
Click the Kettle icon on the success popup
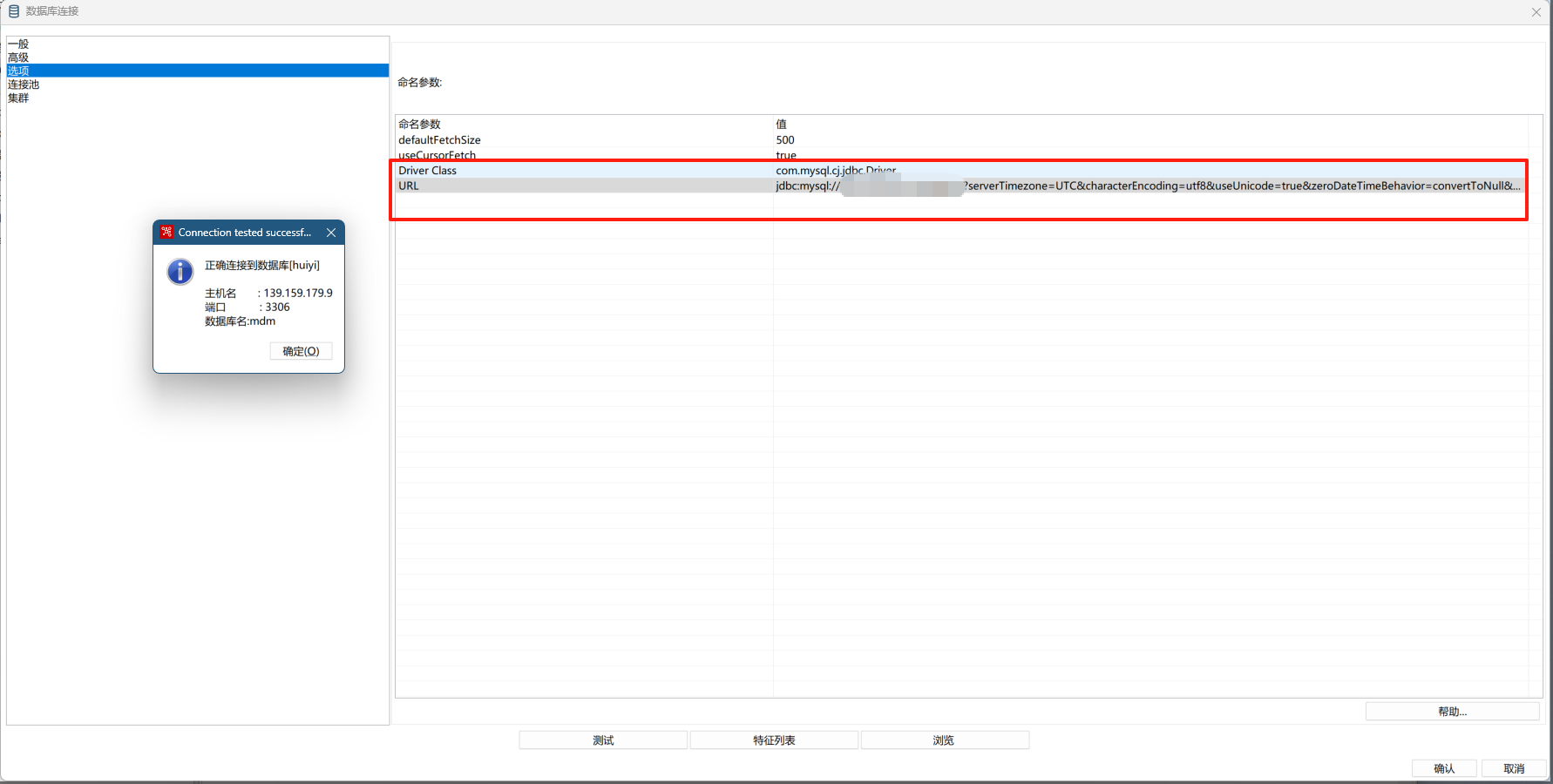166,232
